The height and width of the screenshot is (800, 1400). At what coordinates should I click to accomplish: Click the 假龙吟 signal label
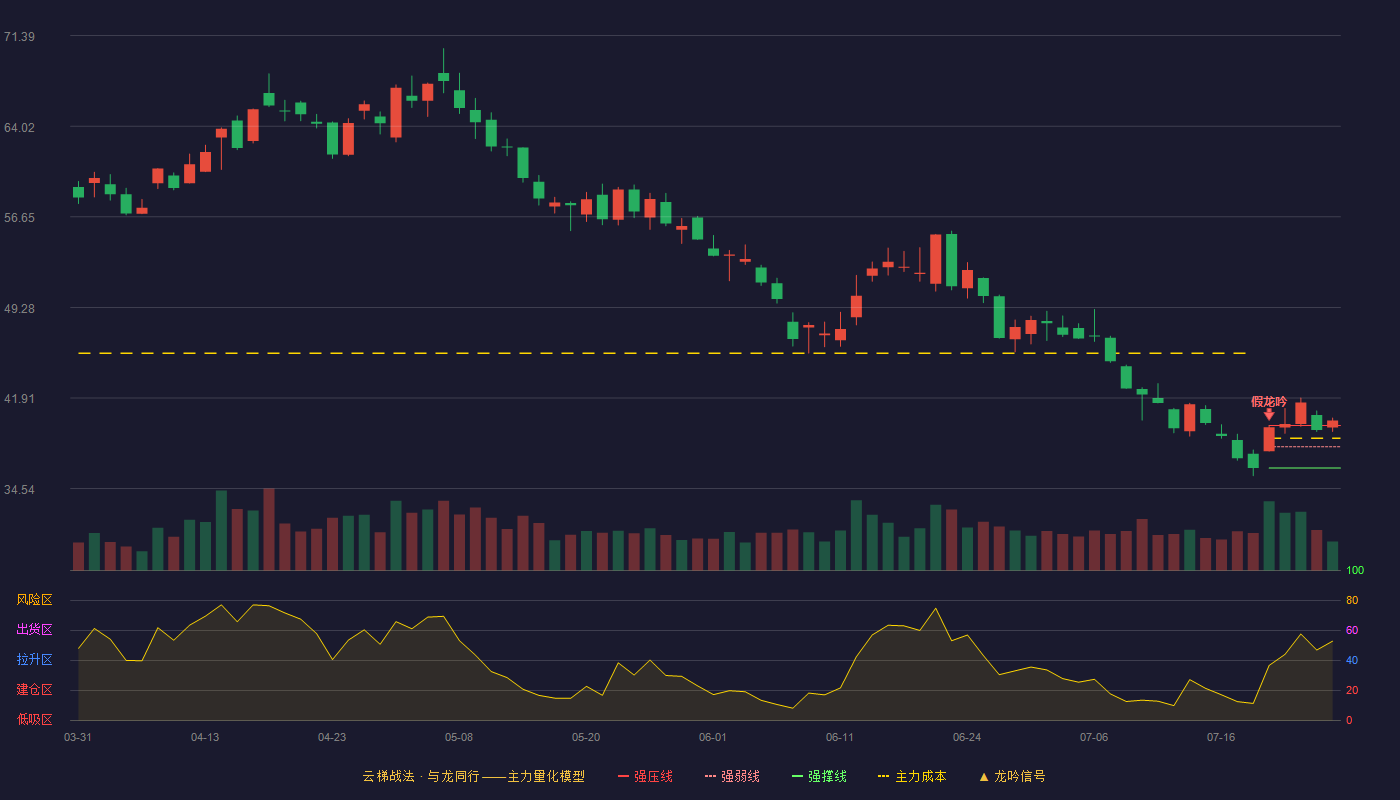(1269, 401)
